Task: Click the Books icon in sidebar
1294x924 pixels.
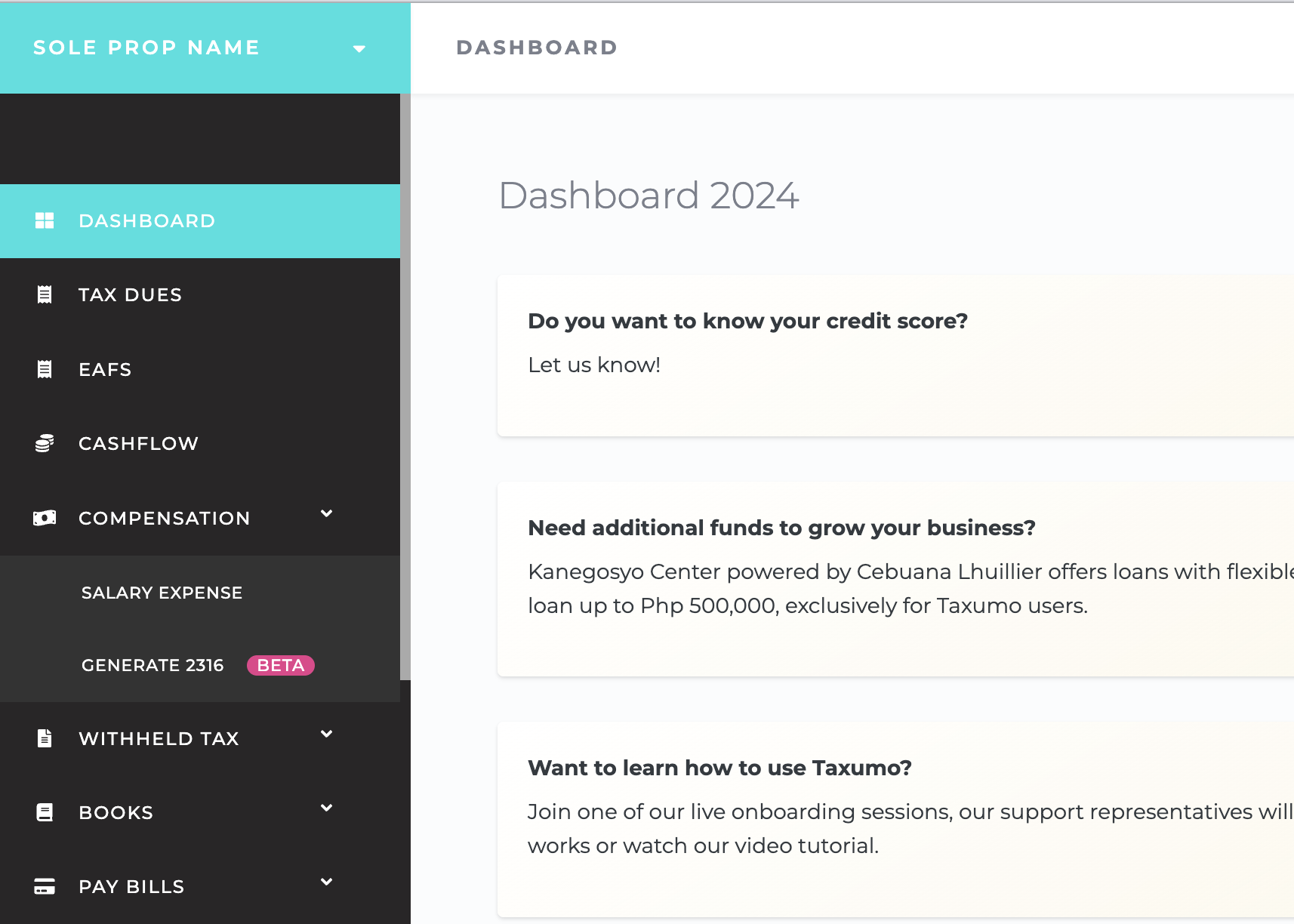Action: [x=45, y=812]
